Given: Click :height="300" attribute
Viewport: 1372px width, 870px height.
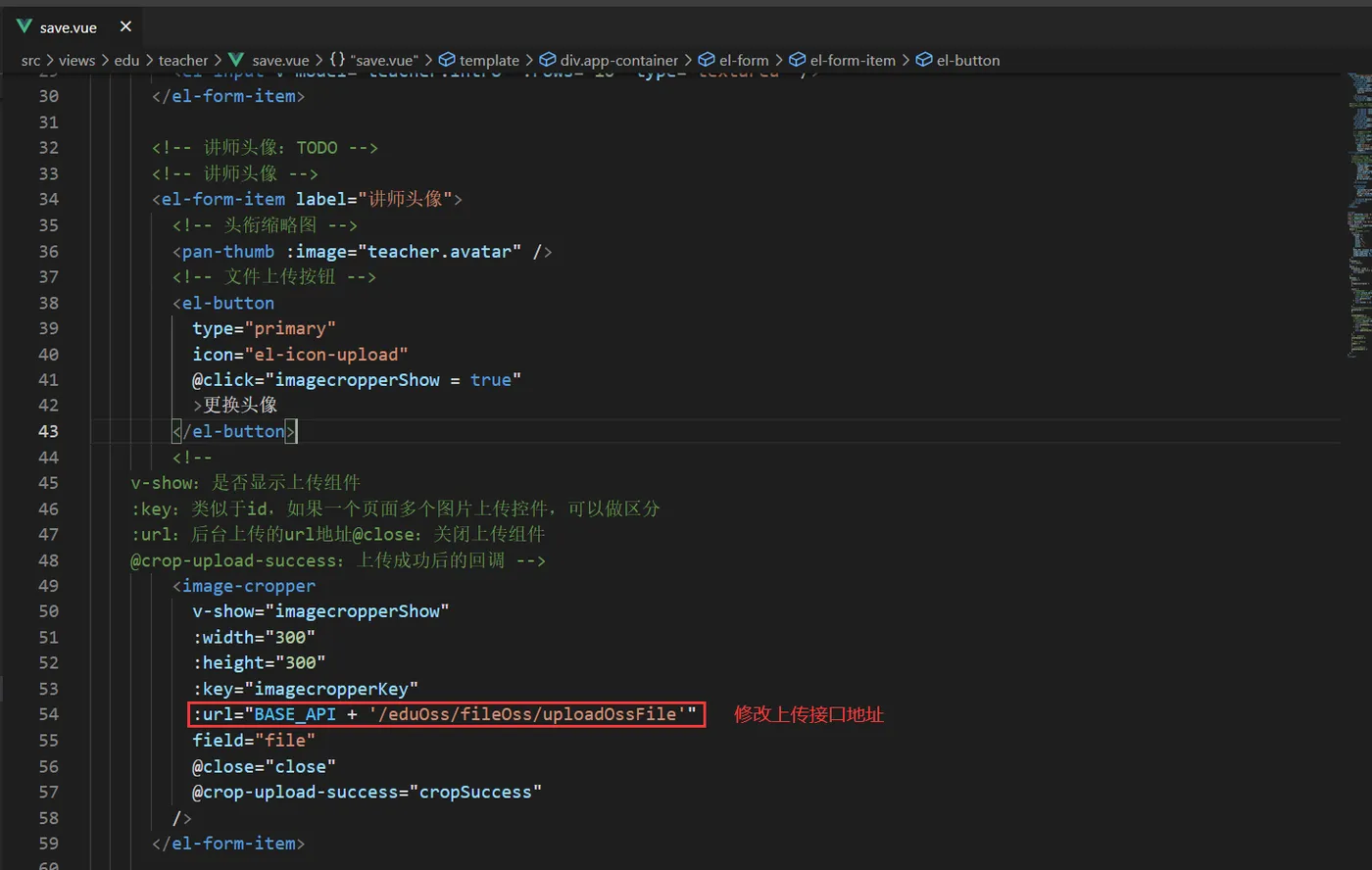Looking at the screenshot, I should pos(259,663).
